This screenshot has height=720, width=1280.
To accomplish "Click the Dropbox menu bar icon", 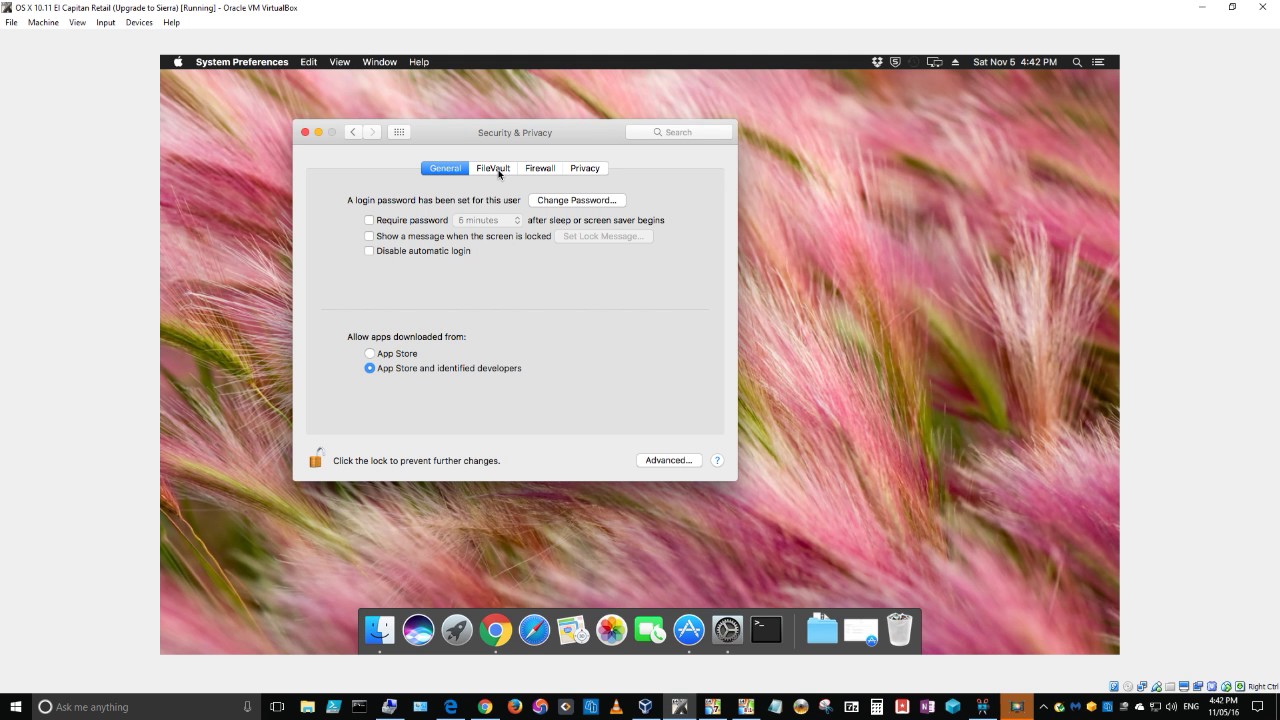I will pos(877,62).
